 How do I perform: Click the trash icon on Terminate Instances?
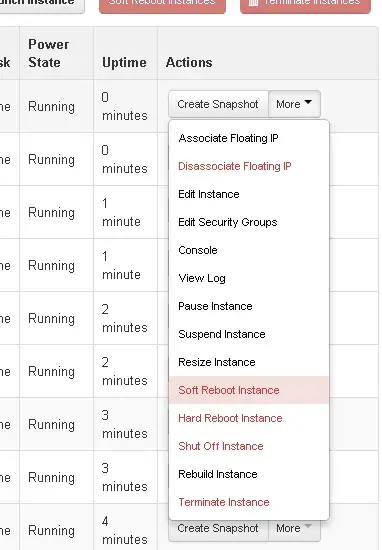[x=253, y=3]
